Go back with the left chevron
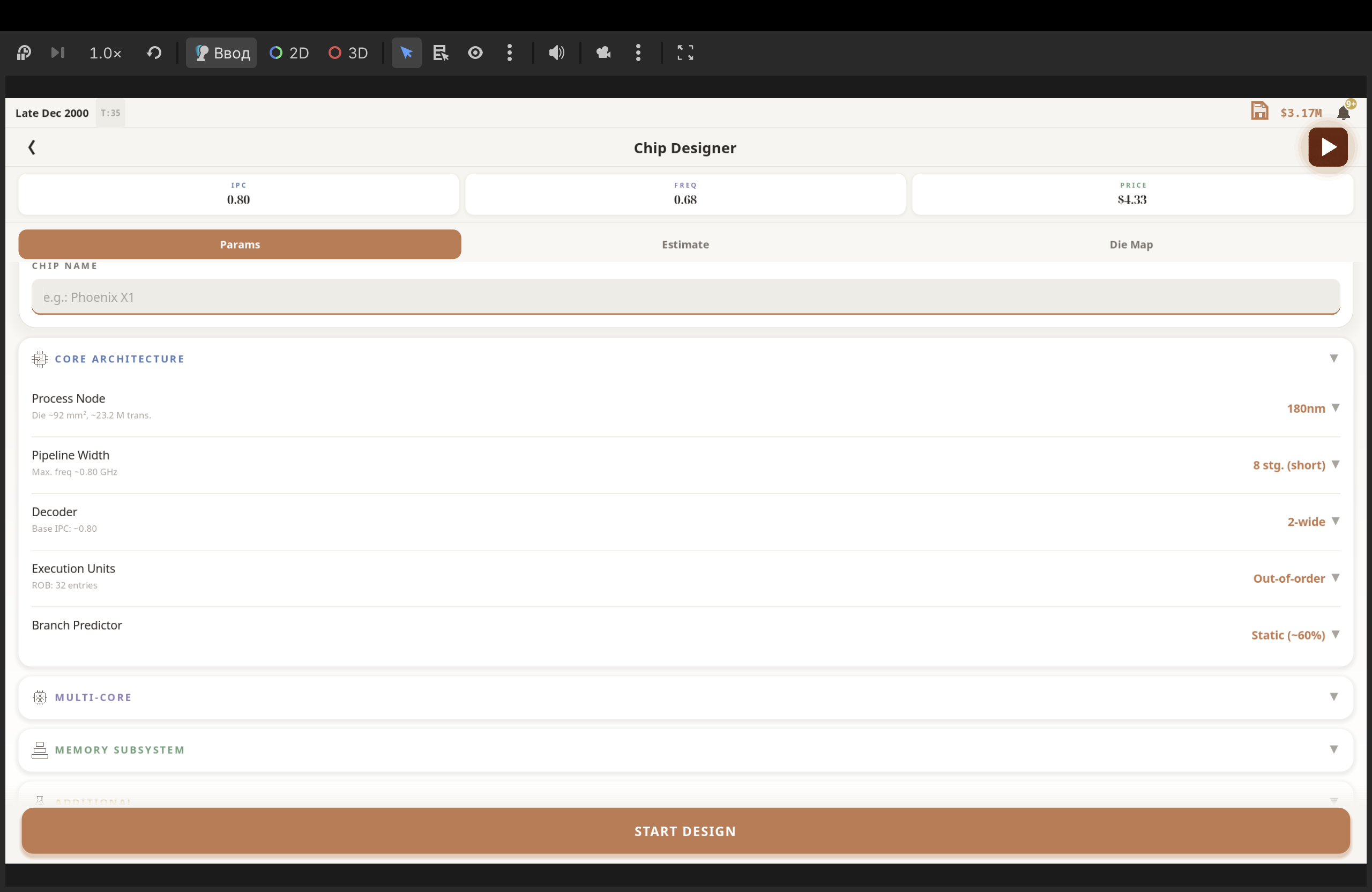Viewport: 1372px width, 892px height. pyautogui.click(x=32, y=147)
